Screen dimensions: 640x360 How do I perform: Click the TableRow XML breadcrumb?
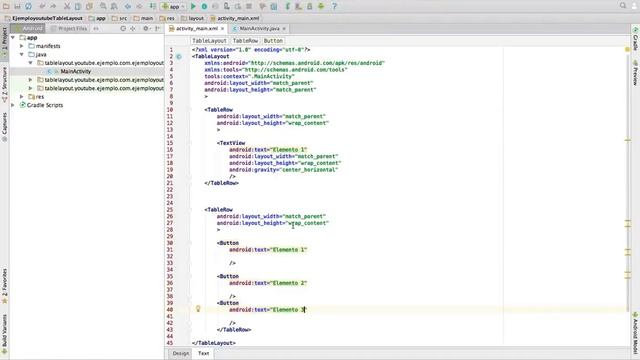coord(245,41)
